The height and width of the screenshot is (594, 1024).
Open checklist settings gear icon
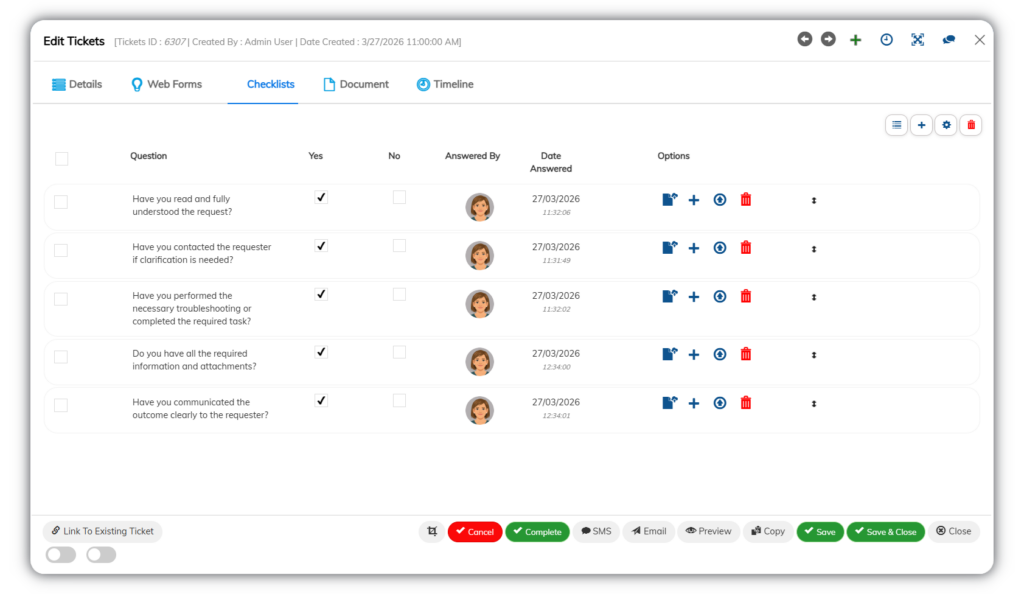[x=946, y=125]
